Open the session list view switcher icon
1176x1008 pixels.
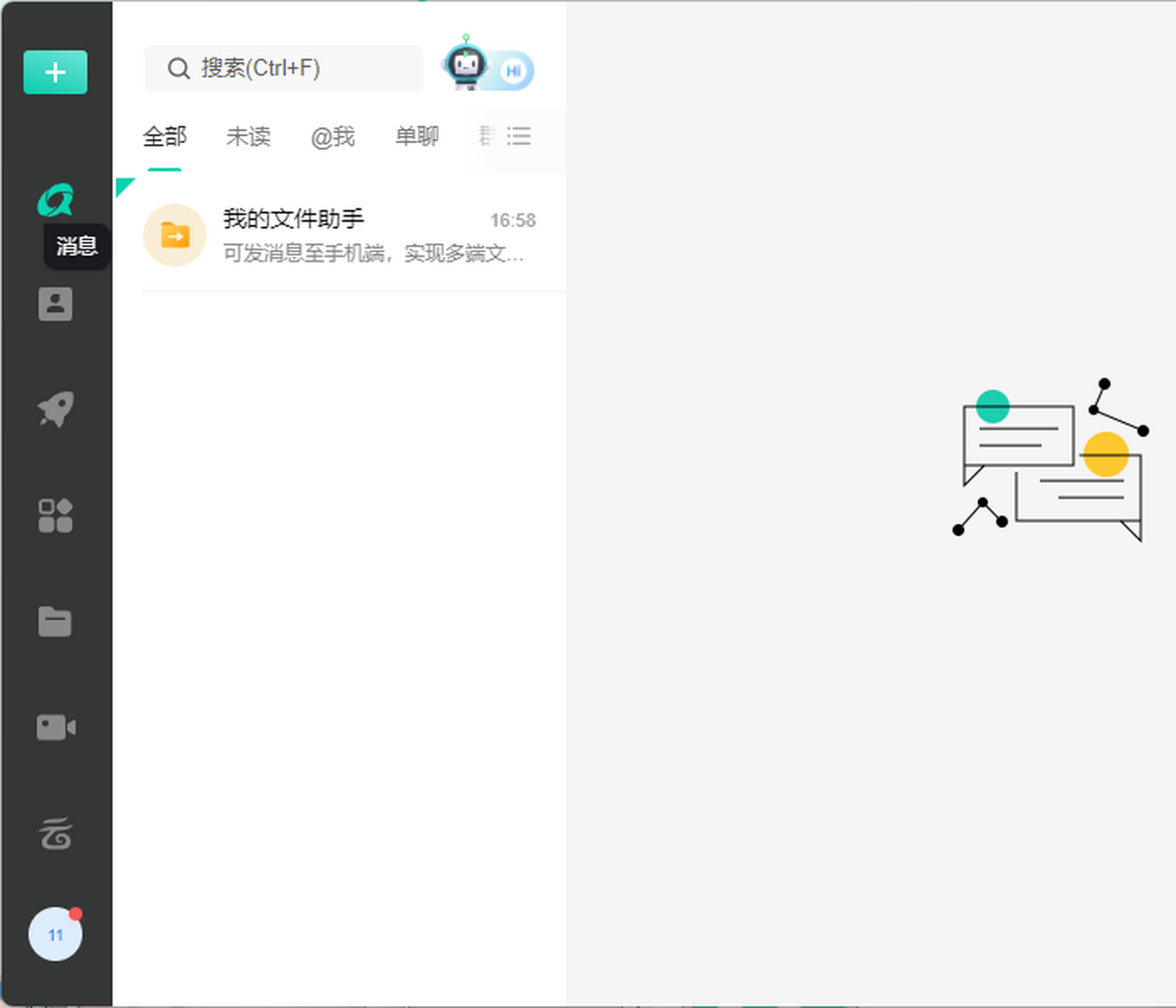(x=518, y=136)
